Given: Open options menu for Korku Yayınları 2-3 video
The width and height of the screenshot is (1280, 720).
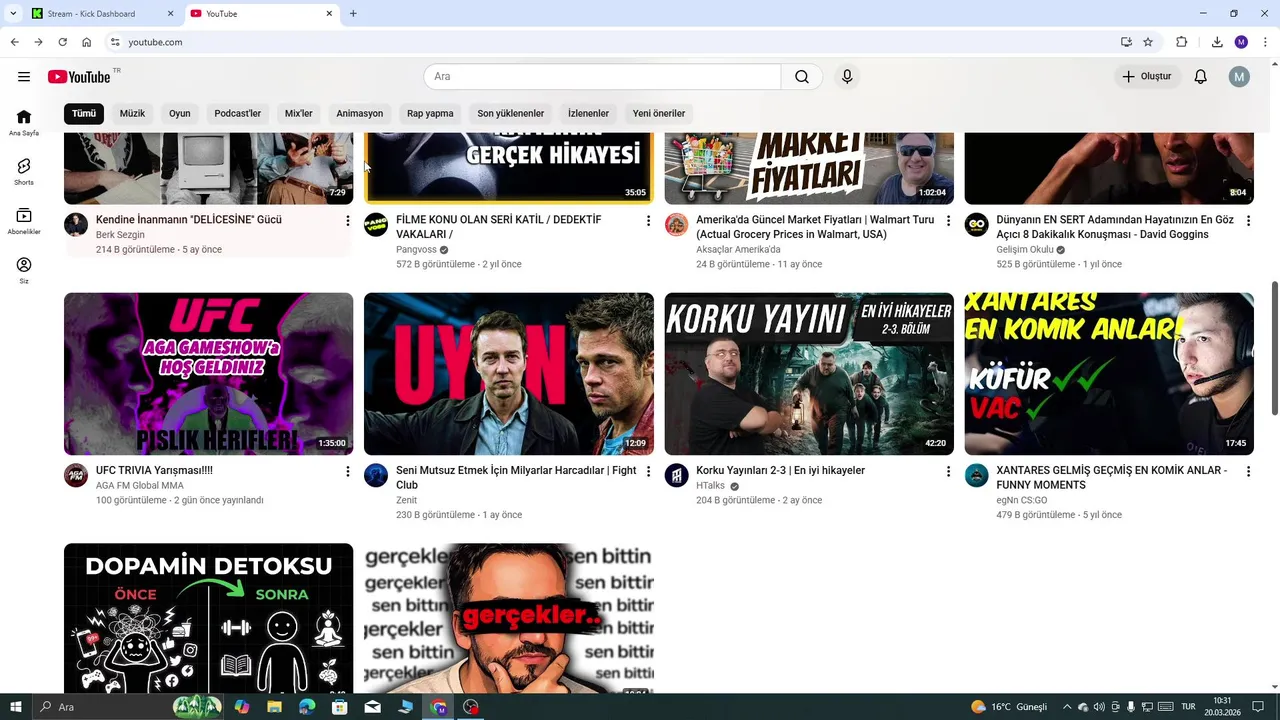Looking at the screenshot, I should pyautogui.click(x=948, y=471).
